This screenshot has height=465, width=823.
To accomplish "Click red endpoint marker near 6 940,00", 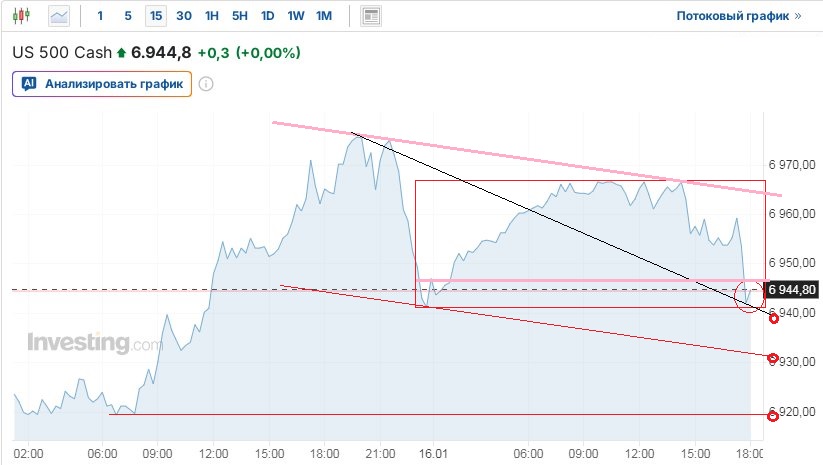I will pyautogui.click(x=773, y=318).
